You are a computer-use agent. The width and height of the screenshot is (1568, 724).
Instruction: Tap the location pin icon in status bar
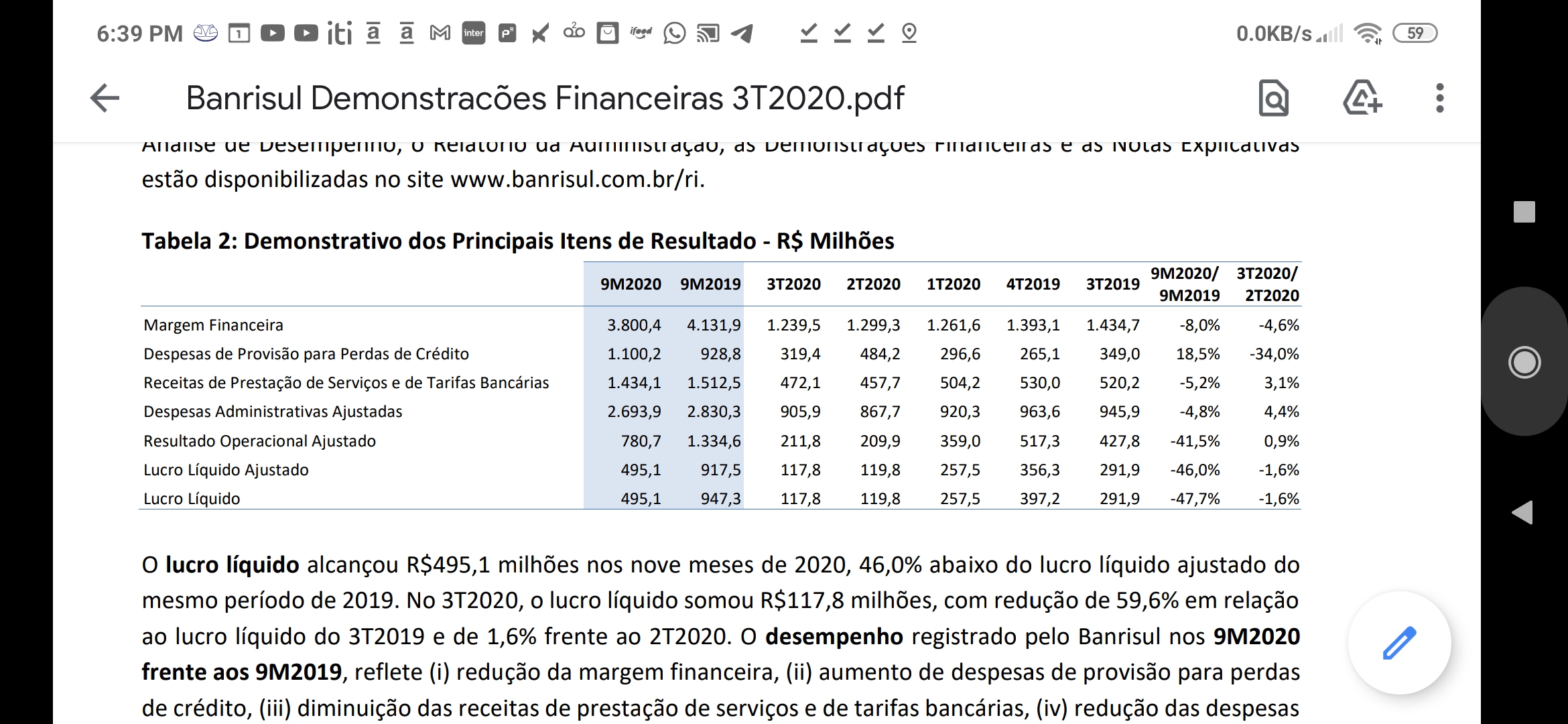click(x=909, y=33)
